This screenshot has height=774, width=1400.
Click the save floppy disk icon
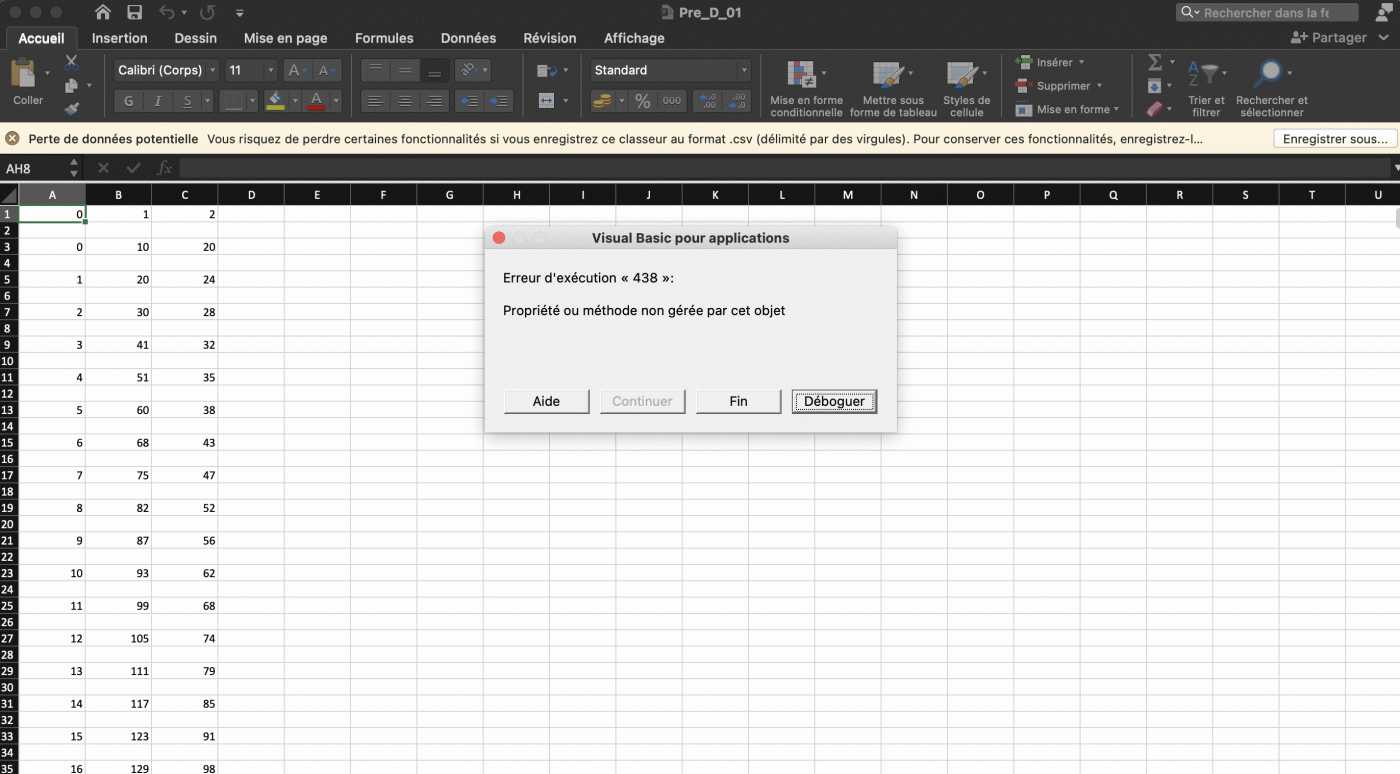134,13
